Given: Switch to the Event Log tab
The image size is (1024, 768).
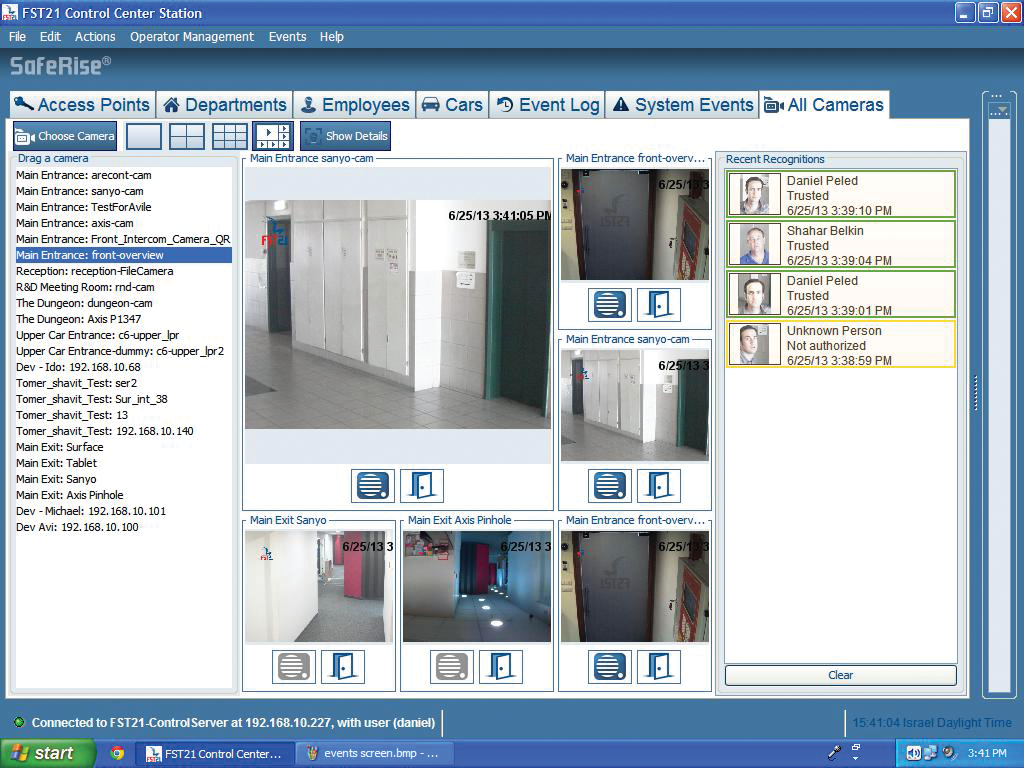Looking at the screenshot, I should pos(546,104).
